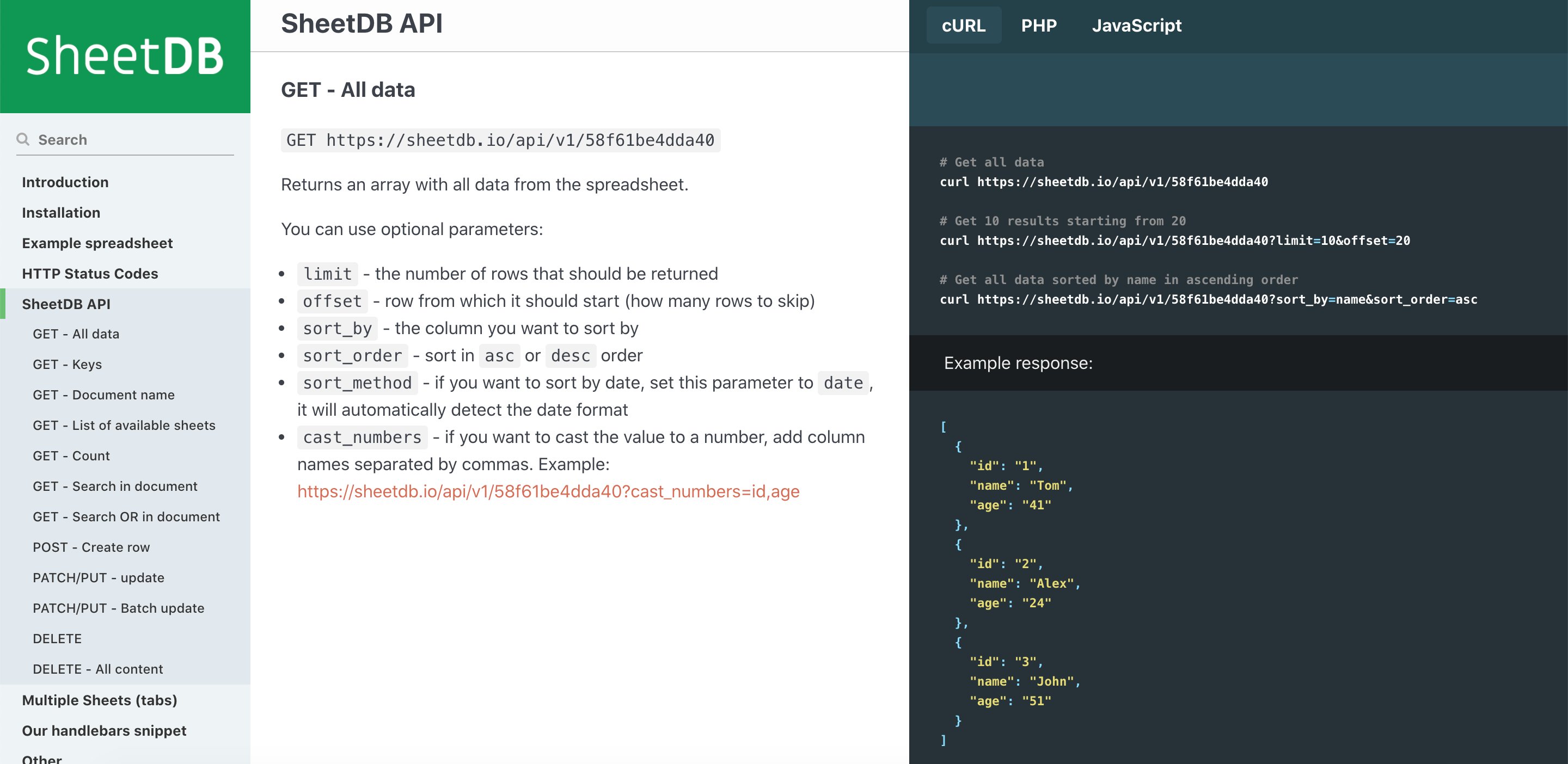Switch to the JavaScript code tab

point(1136,26)
